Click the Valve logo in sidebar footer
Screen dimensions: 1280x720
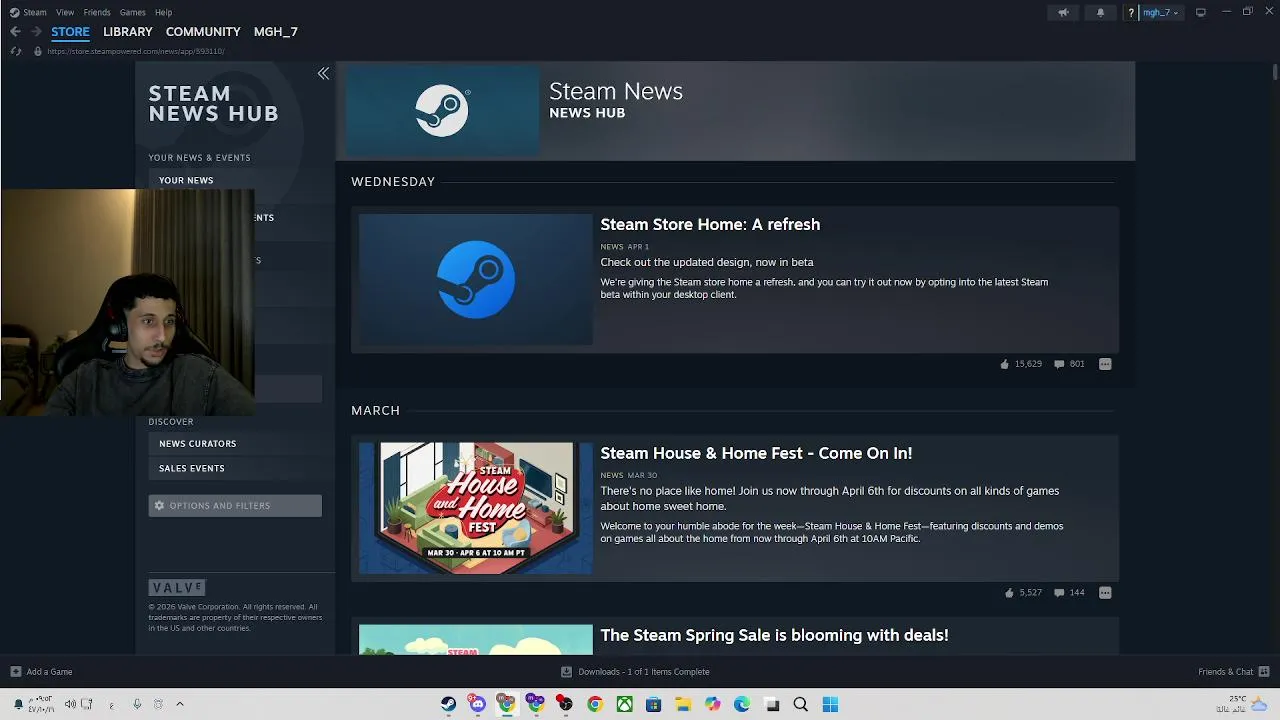click(177, 587)
